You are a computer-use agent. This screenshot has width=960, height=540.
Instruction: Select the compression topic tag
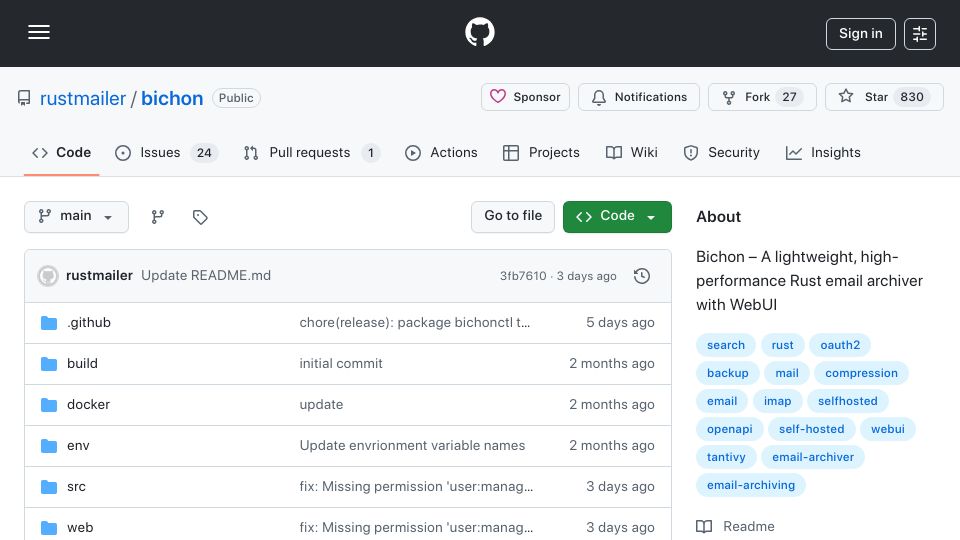click(861, 373)
